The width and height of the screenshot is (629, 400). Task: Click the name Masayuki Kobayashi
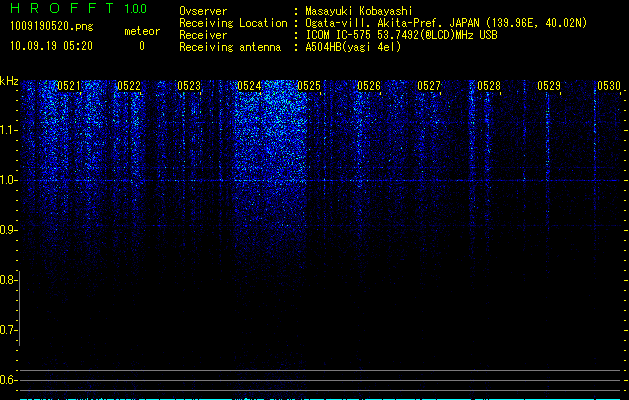point(359,11)
